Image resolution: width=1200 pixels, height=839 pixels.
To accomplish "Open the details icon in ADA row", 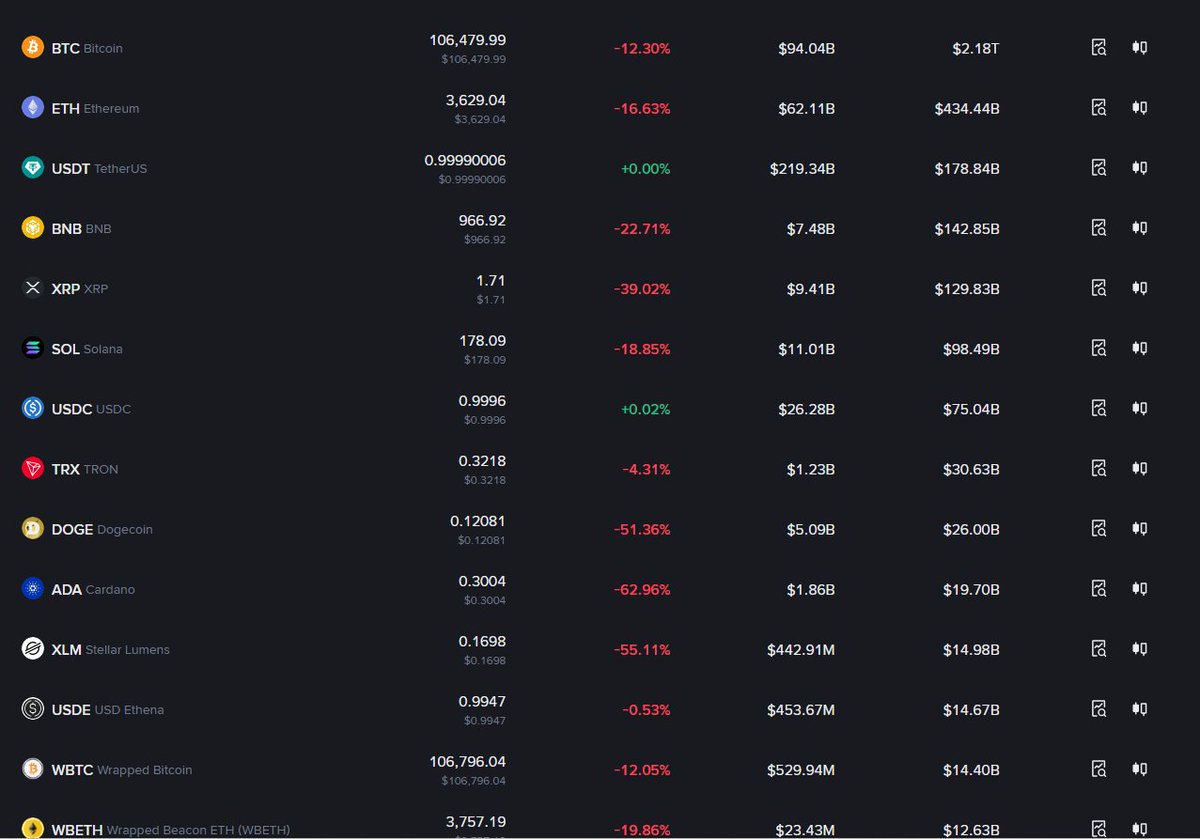I will 1099,588.
